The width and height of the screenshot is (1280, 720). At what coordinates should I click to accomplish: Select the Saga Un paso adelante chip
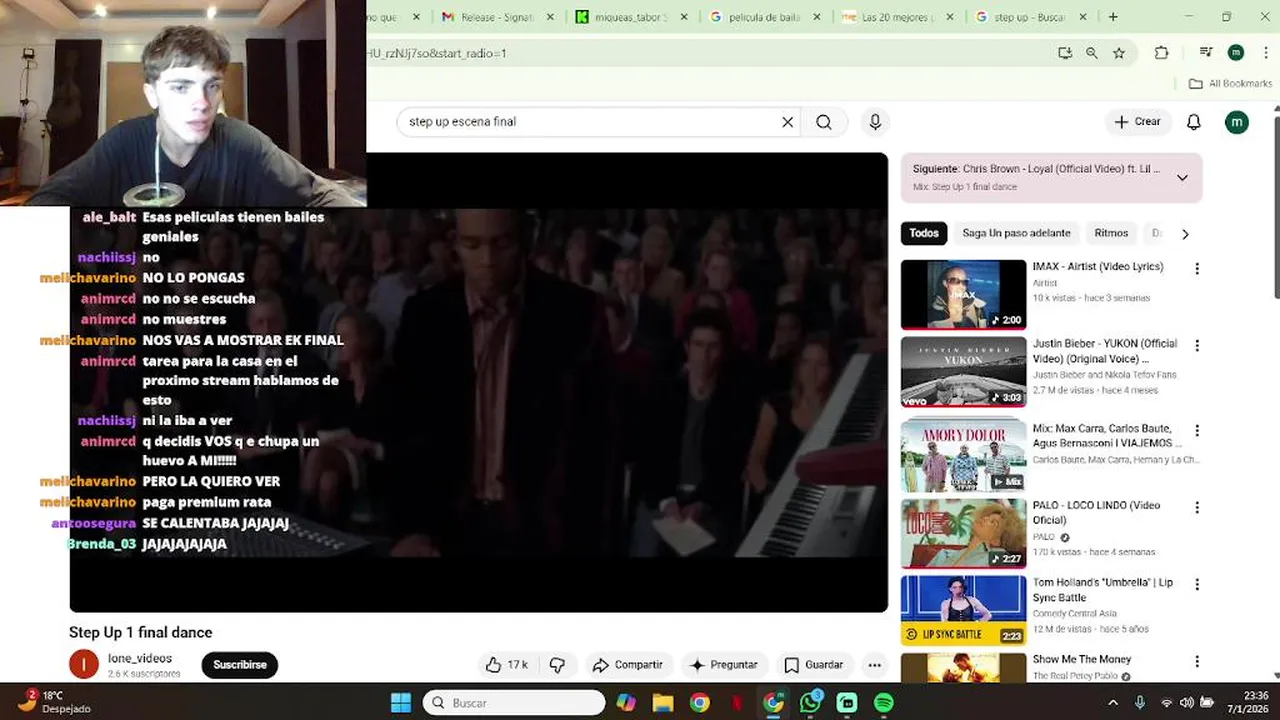point(1016,233)
